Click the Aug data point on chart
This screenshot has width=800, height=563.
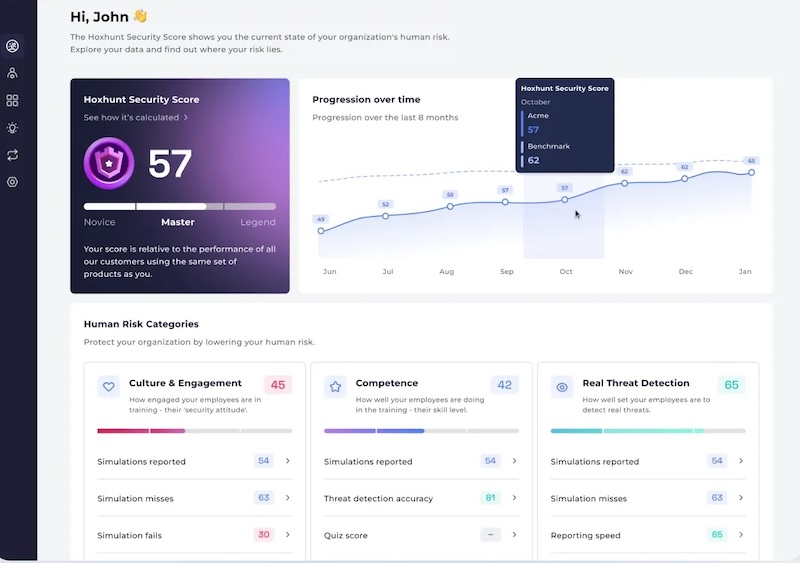coord(450,207)
